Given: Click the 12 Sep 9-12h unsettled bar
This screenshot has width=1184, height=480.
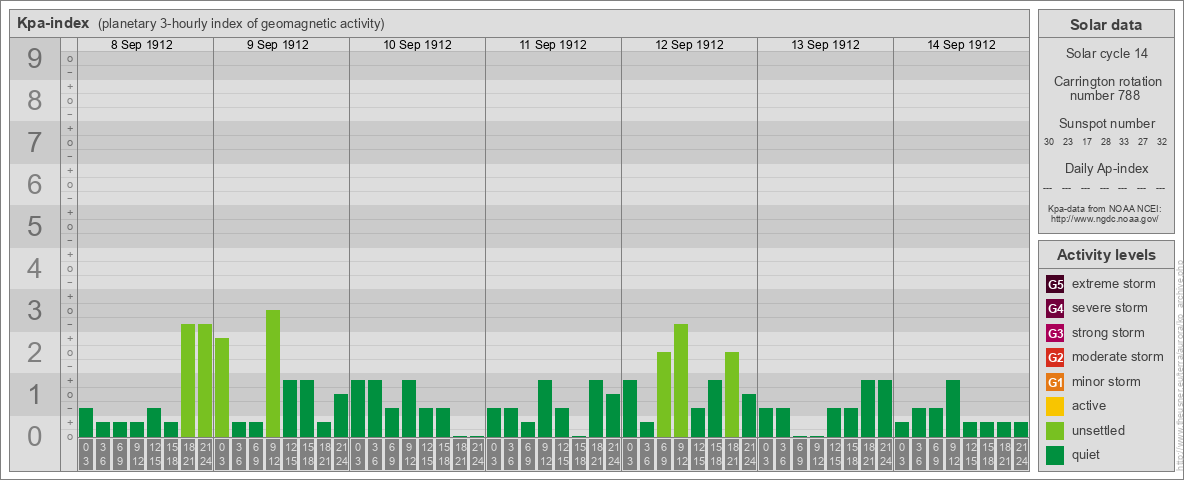Looking at the screenshot, I should tap(680, 380).
